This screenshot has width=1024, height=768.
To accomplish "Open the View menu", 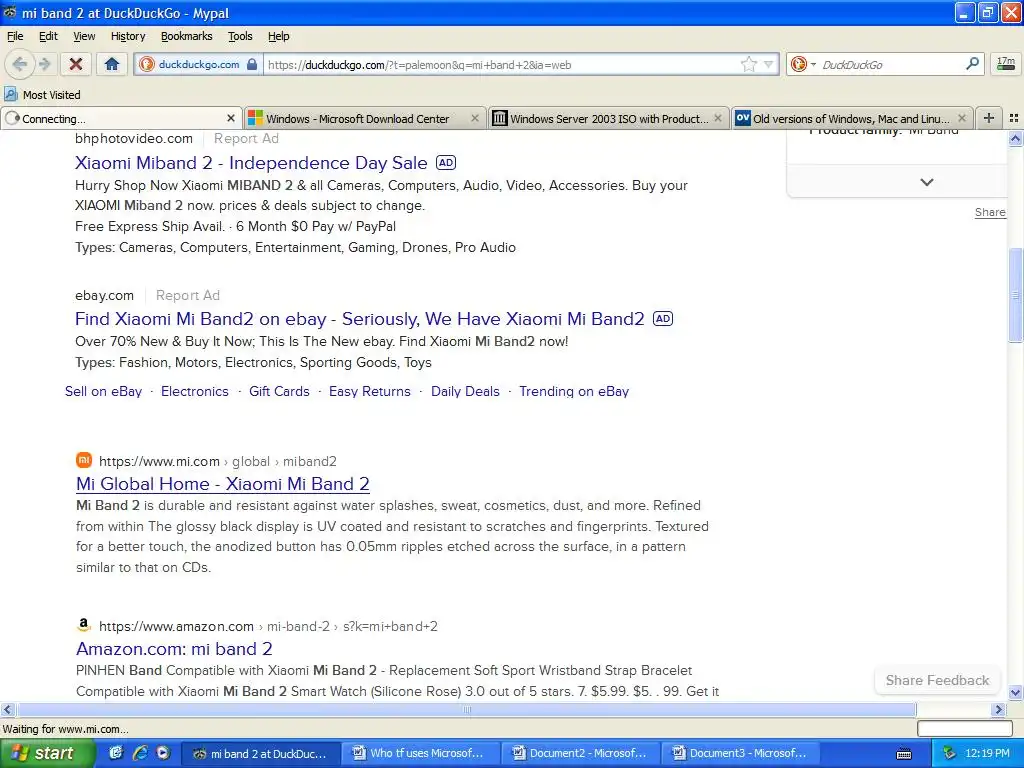I will 84,36.
